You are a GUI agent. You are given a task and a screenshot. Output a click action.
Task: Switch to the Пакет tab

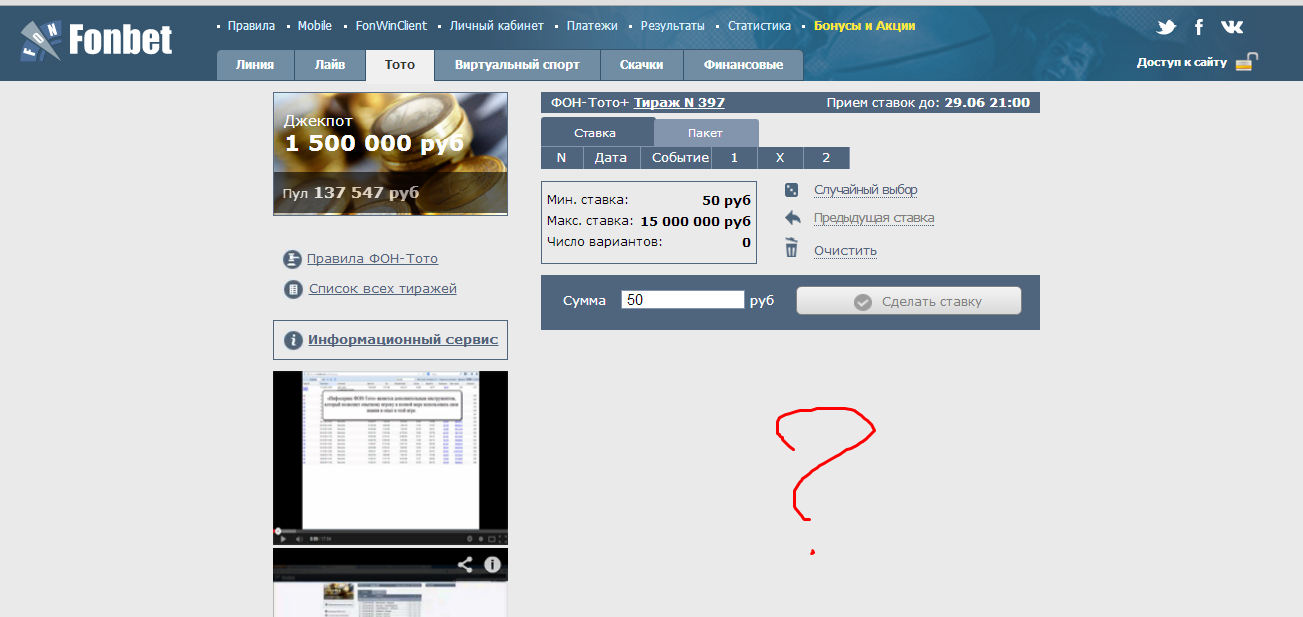pos(705,133)
